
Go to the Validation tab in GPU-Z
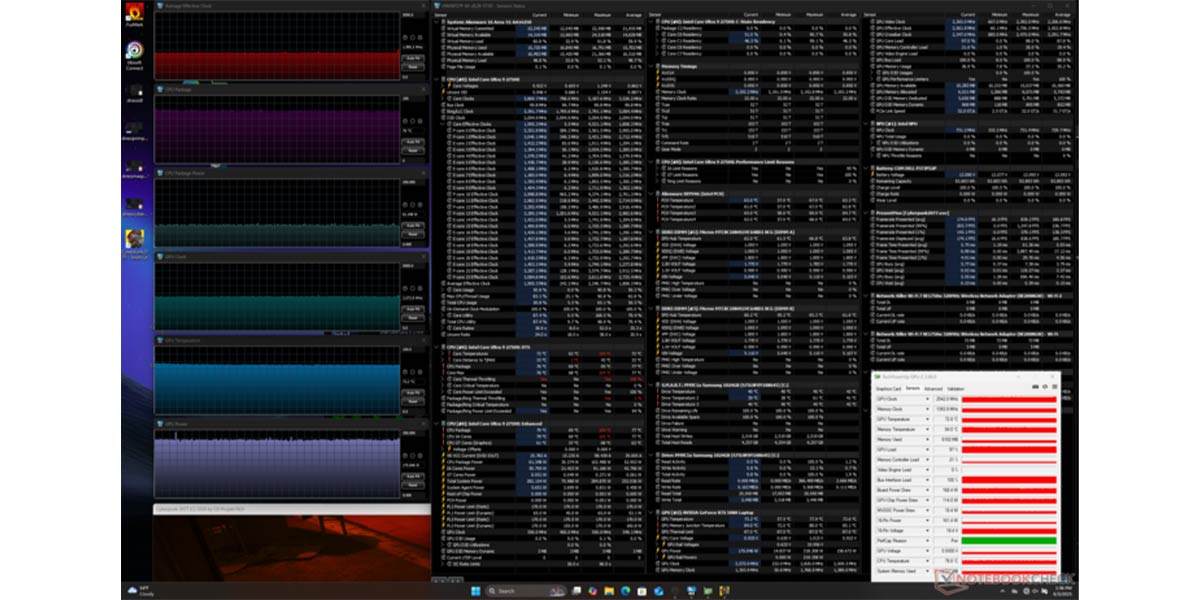coord(955,388)
